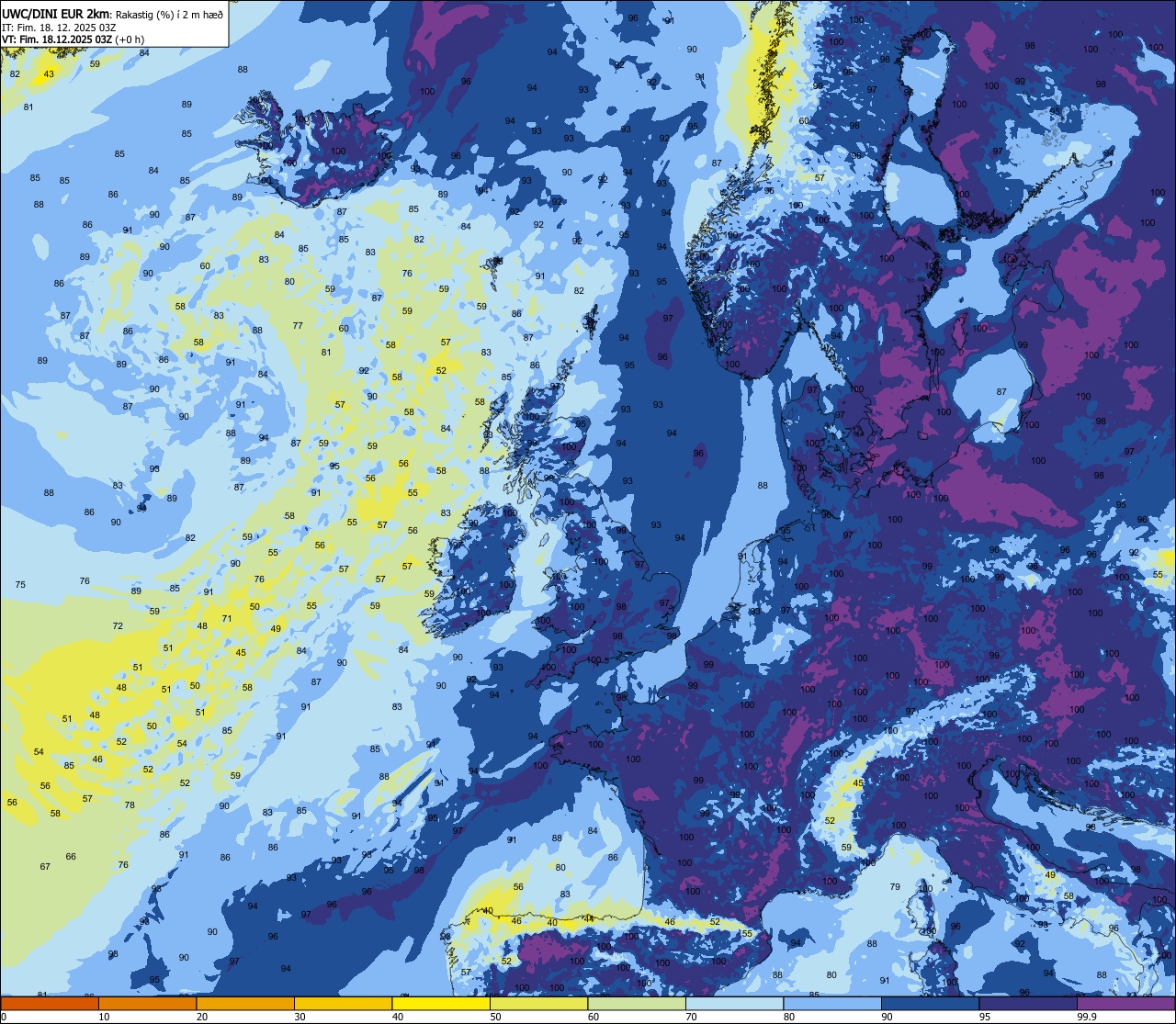Pick the 60–70 light green legend swatch

[x=637, y=1004]
